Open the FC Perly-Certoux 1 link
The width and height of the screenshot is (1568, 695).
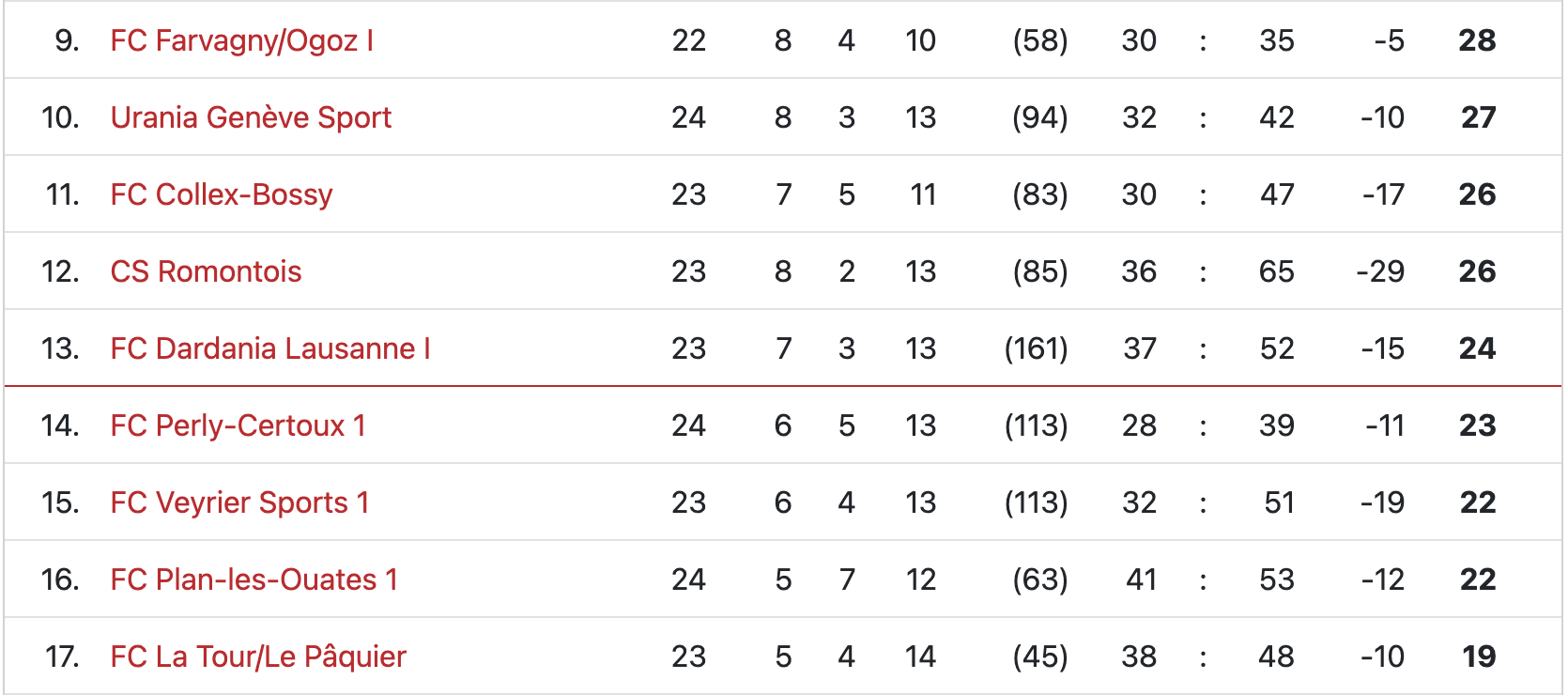pos(238,425)
